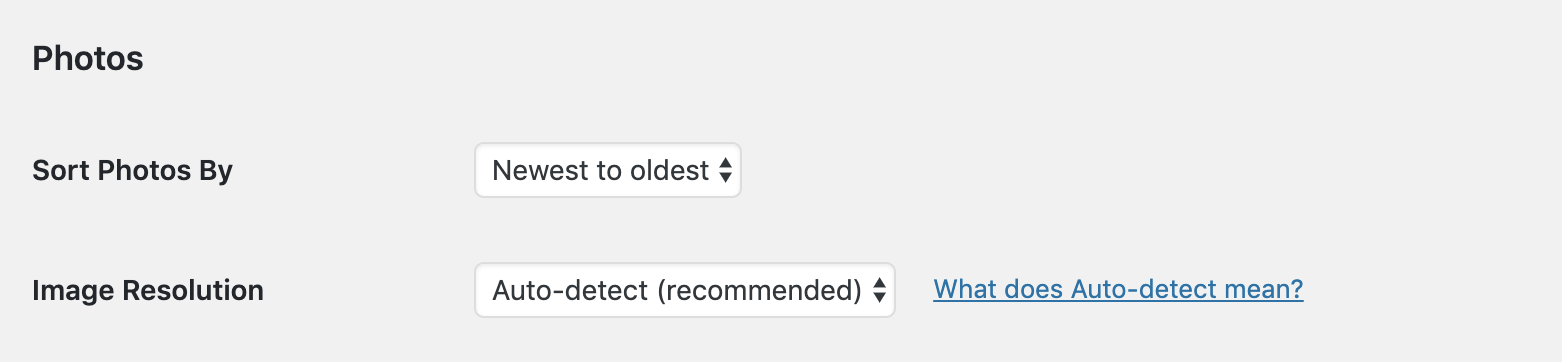Select the 'Auto-detect (recommended)' value text
This screenshot has height=362, width=1562.
pyautogui.click(x=677, y=291)
